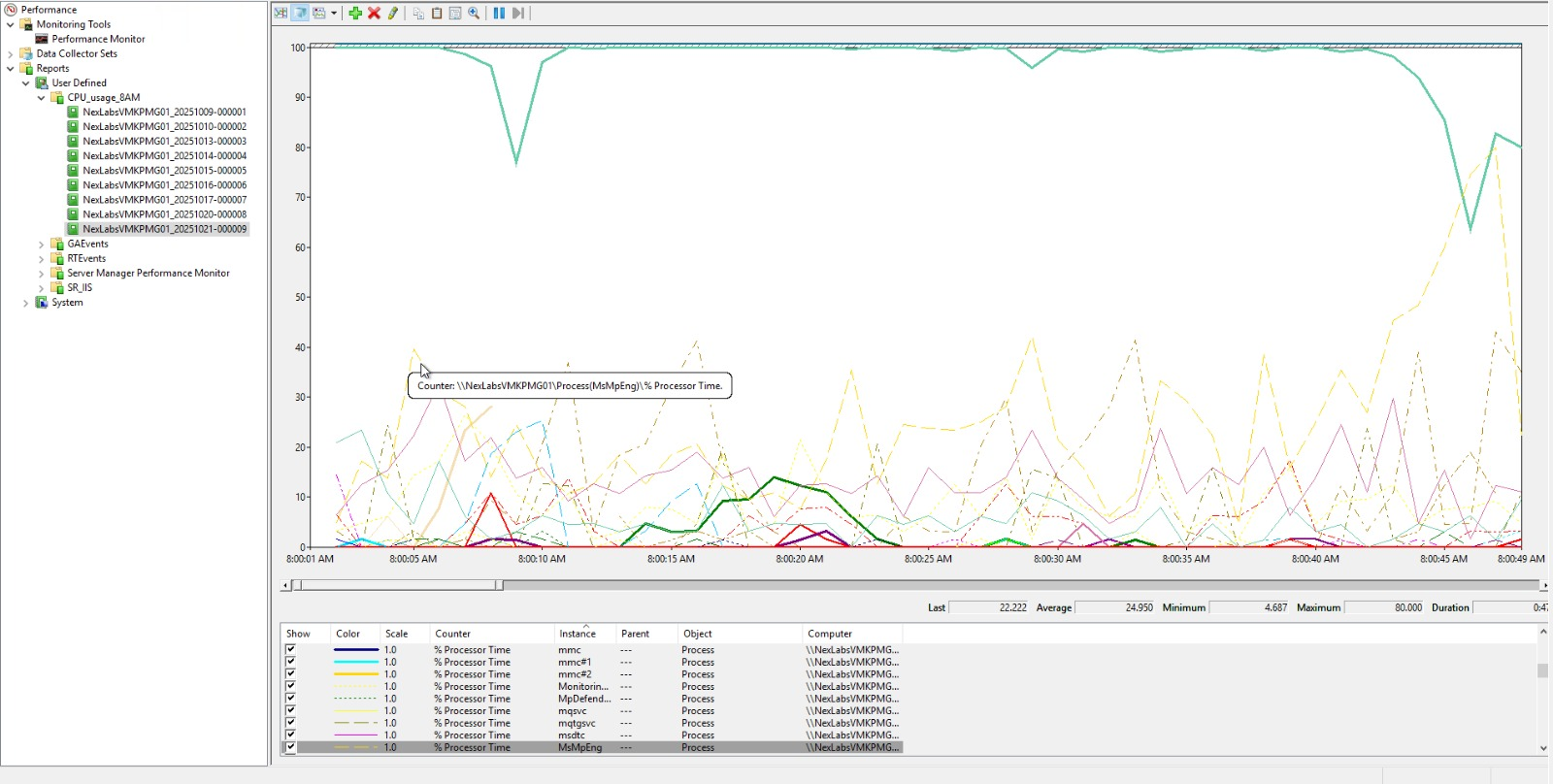Click the counter list scroll-down arrow
Image resolution: width=1553 pixels, height=784 pixels.
[x=1543, y=748]
